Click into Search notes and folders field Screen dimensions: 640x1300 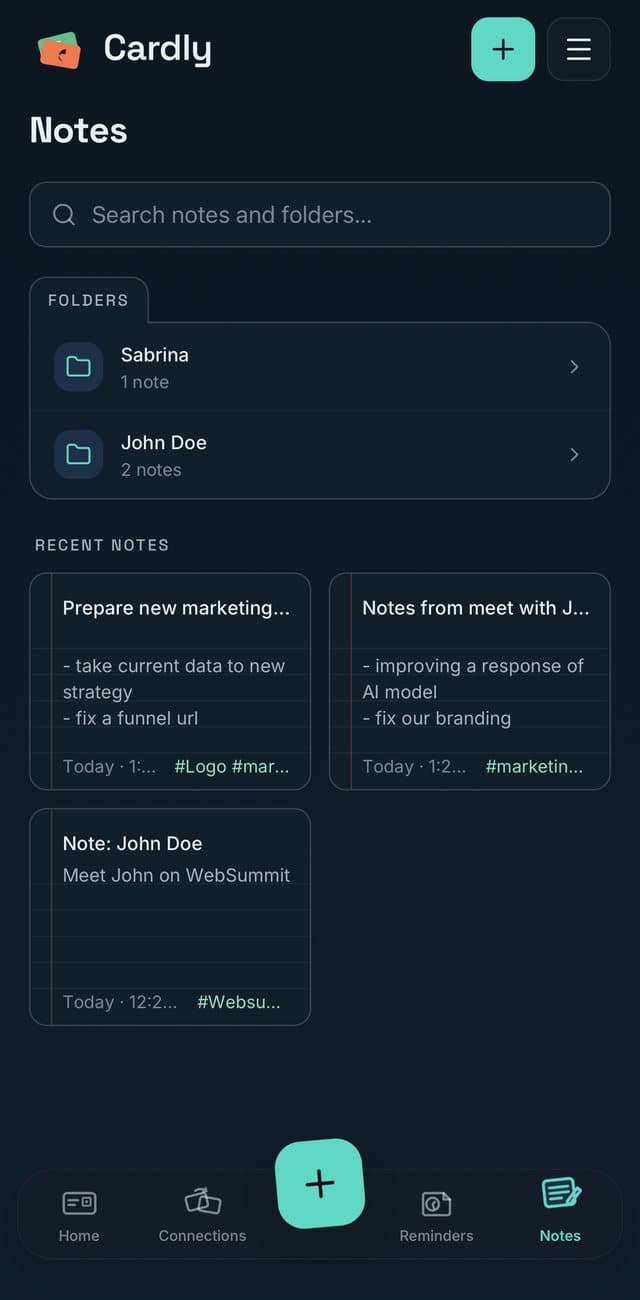tap(320, 215)
